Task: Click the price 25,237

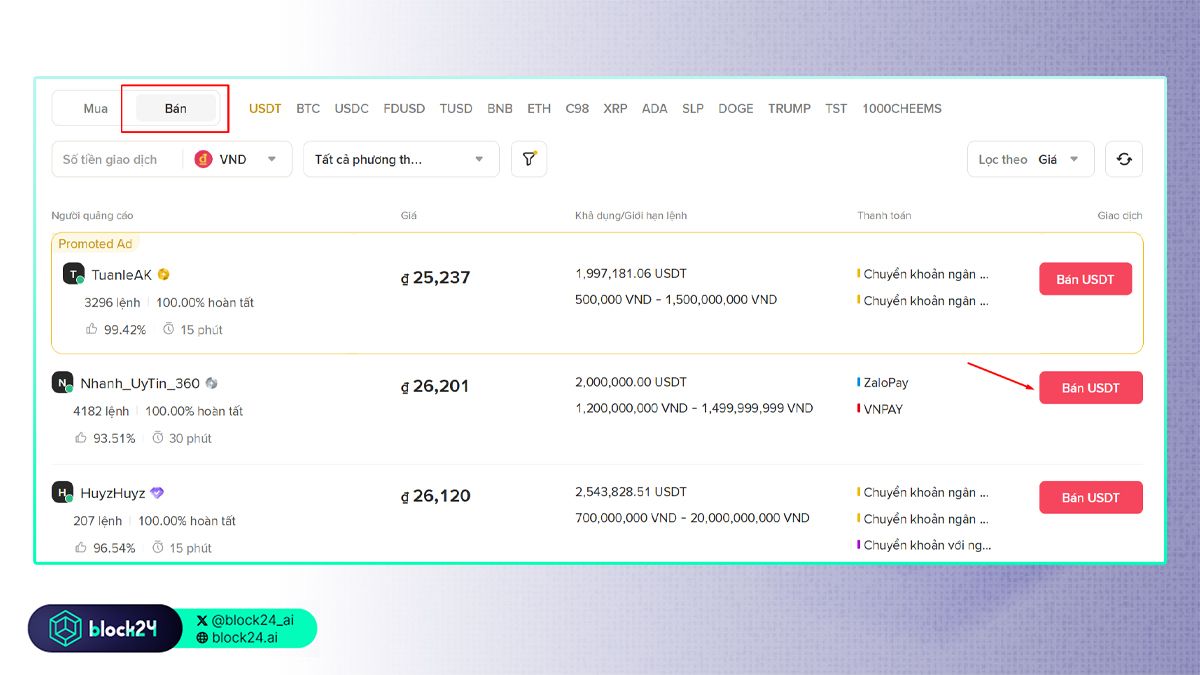Action: pyautogui.click(x=435, y=278)
